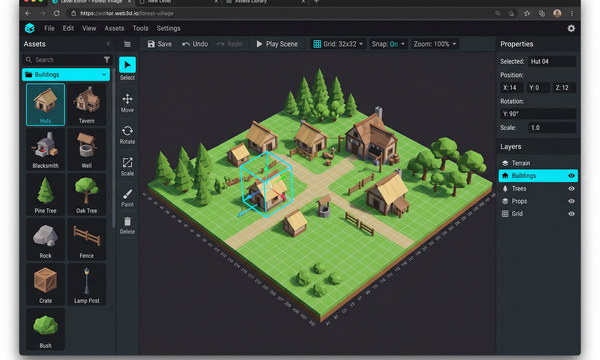This screenshot has height=360, width=600.
Task: Click the stone well in the village scene
Action: pyautogui.click(x=324, y=207)
